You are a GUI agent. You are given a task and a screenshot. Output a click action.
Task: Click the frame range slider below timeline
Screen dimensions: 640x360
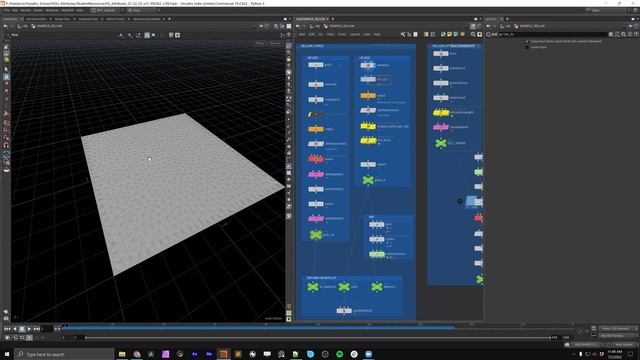pos(318,338)
